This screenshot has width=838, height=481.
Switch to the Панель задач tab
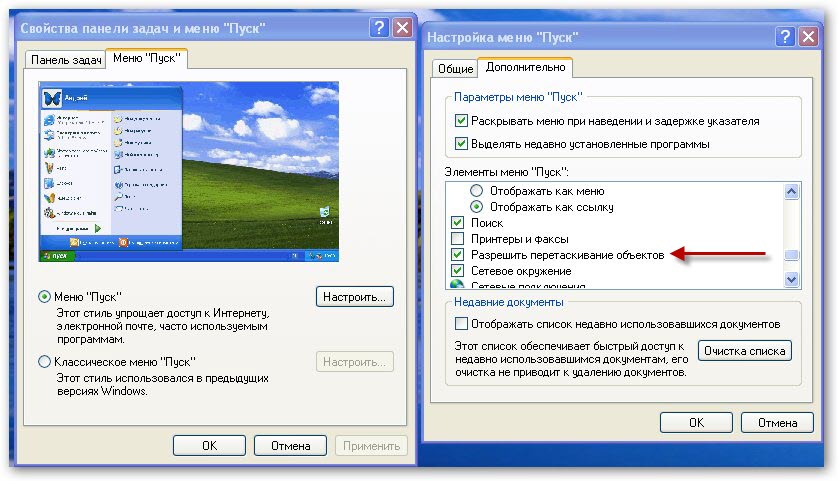click(66, 59)
